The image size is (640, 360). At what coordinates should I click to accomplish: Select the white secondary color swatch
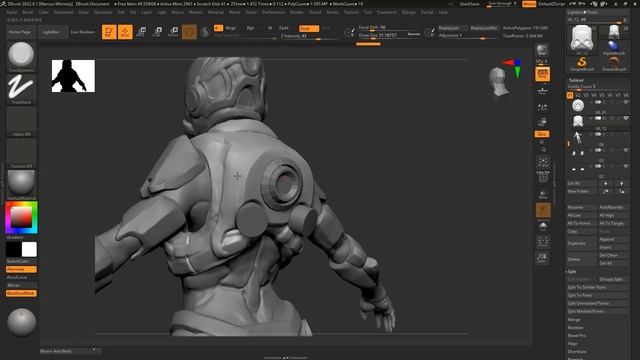point(29,249)
